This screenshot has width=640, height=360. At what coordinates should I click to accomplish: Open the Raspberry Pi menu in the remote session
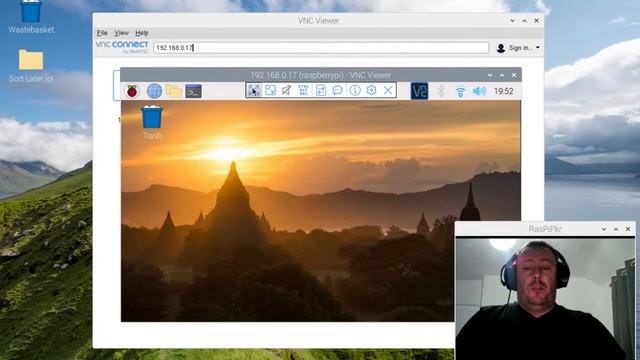tap(132, 91)
